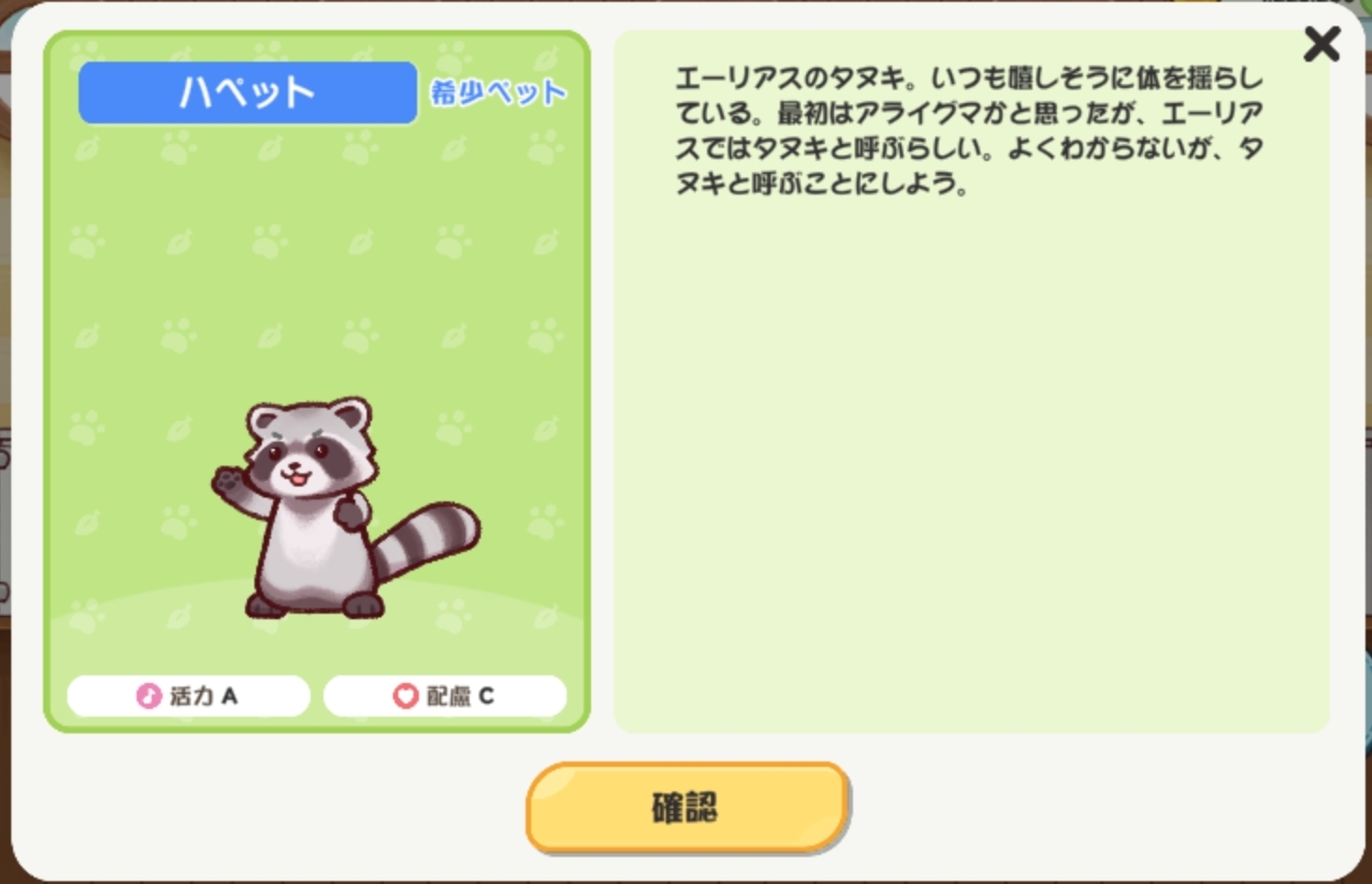
Task: Tap the raccoon's raised waving paw
Action: 227,482
